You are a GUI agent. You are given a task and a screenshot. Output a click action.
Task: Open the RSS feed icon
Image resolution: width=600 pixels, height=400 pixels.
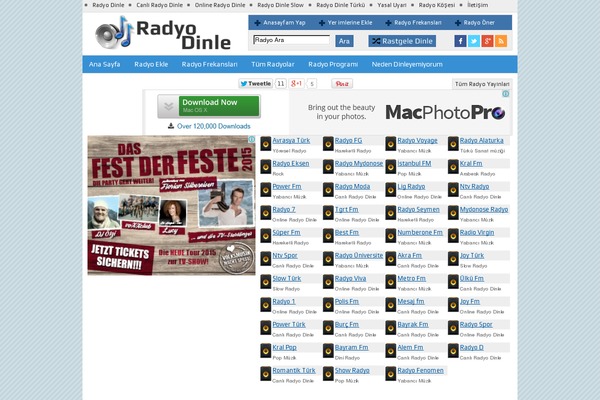[x=501, y=41]
